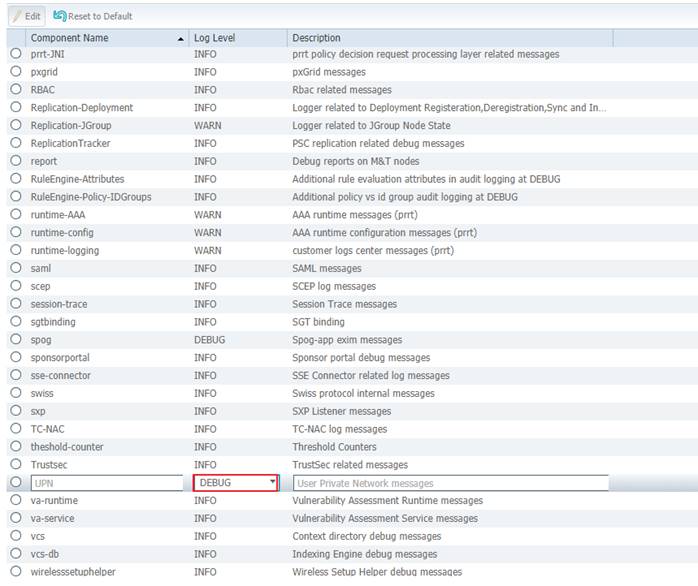Select the Trustsec radio button
Screen dimensions: 698x586
tap(16, 464)
